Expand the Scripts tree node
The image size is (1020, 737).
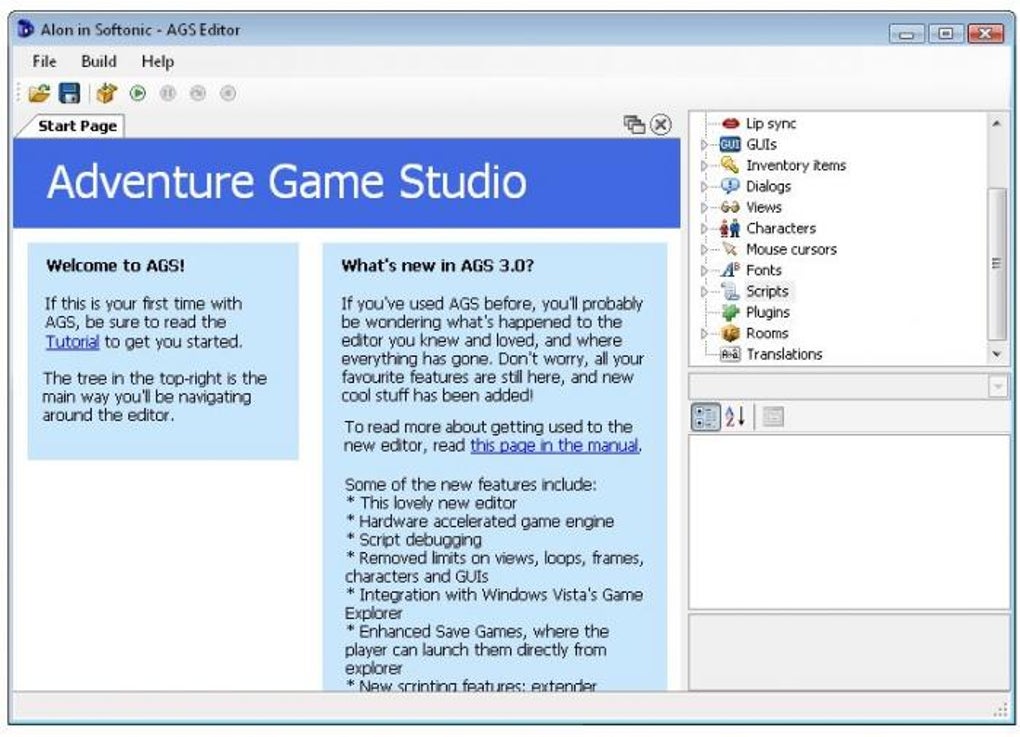click(704, 291)
